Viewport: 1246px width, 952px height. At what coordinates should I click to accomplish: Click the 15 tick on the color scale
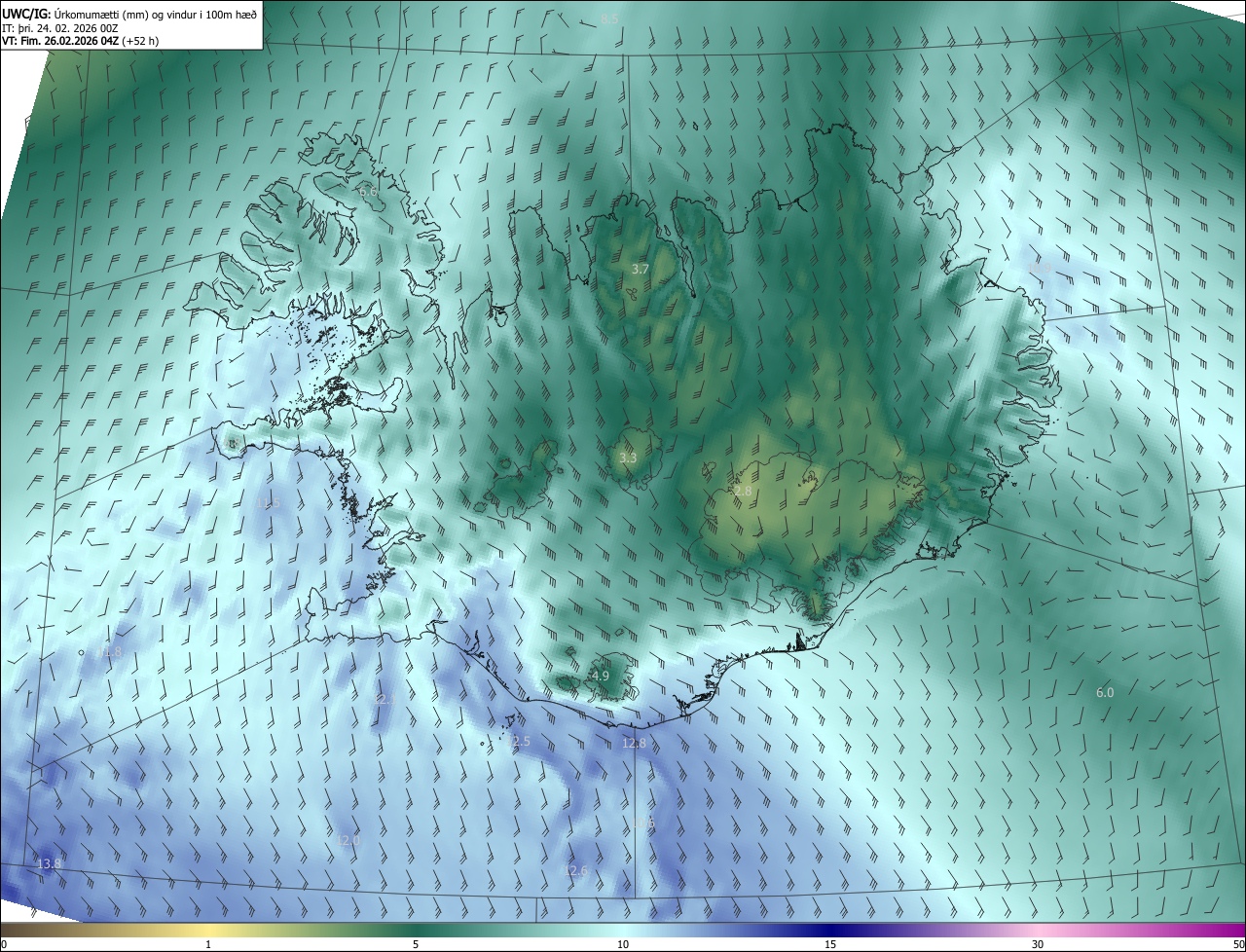click(830, 944)
